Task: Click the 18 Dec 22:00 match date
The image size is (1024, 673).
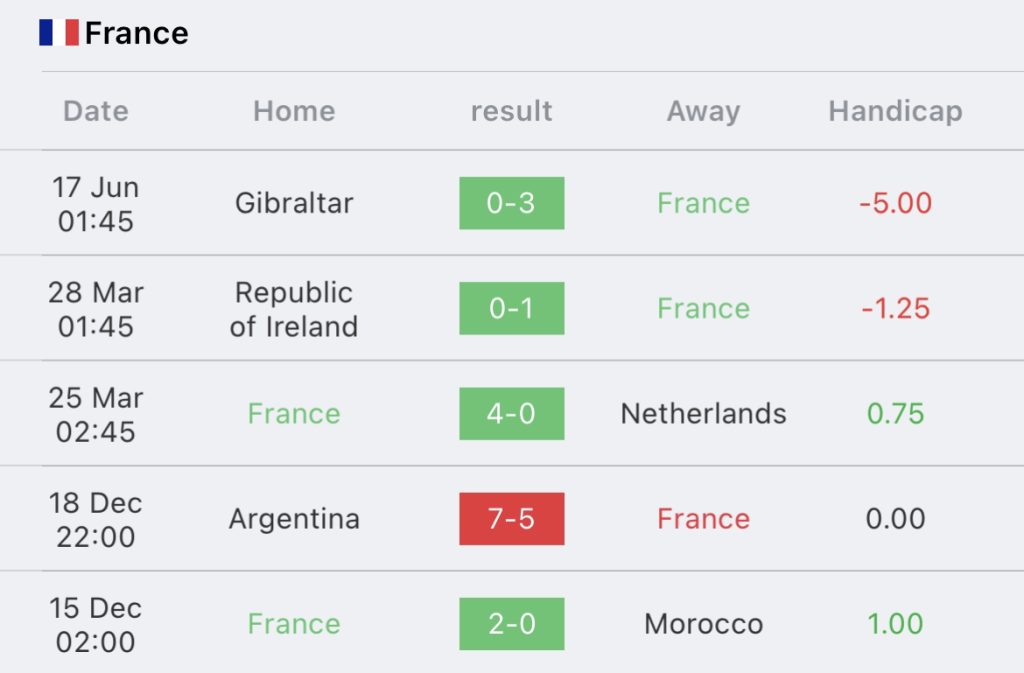Action: (95, 520)
